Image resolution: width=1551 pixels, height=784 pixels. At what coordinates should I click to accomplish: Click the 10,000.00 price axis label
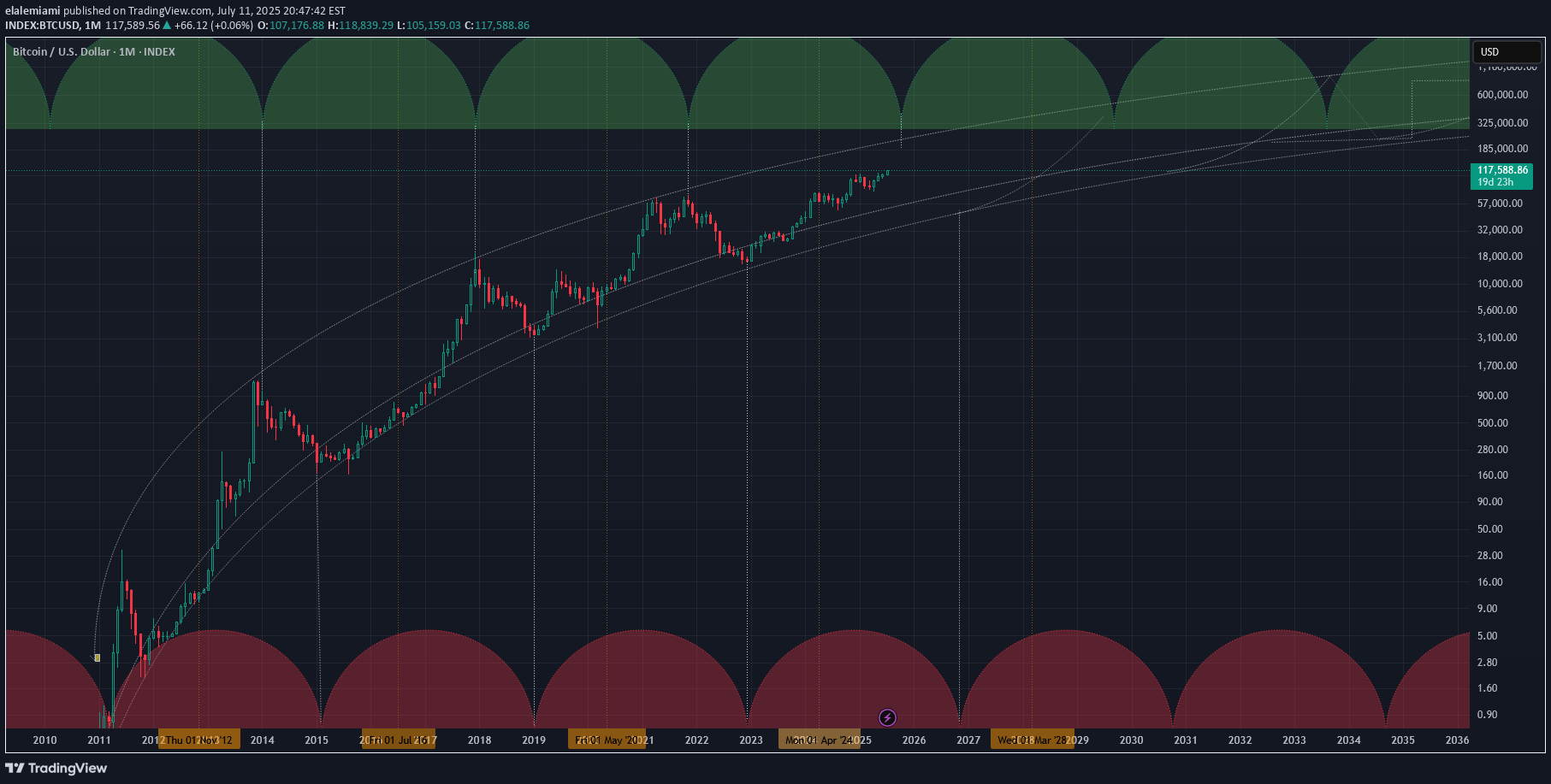pos(1501,284)
